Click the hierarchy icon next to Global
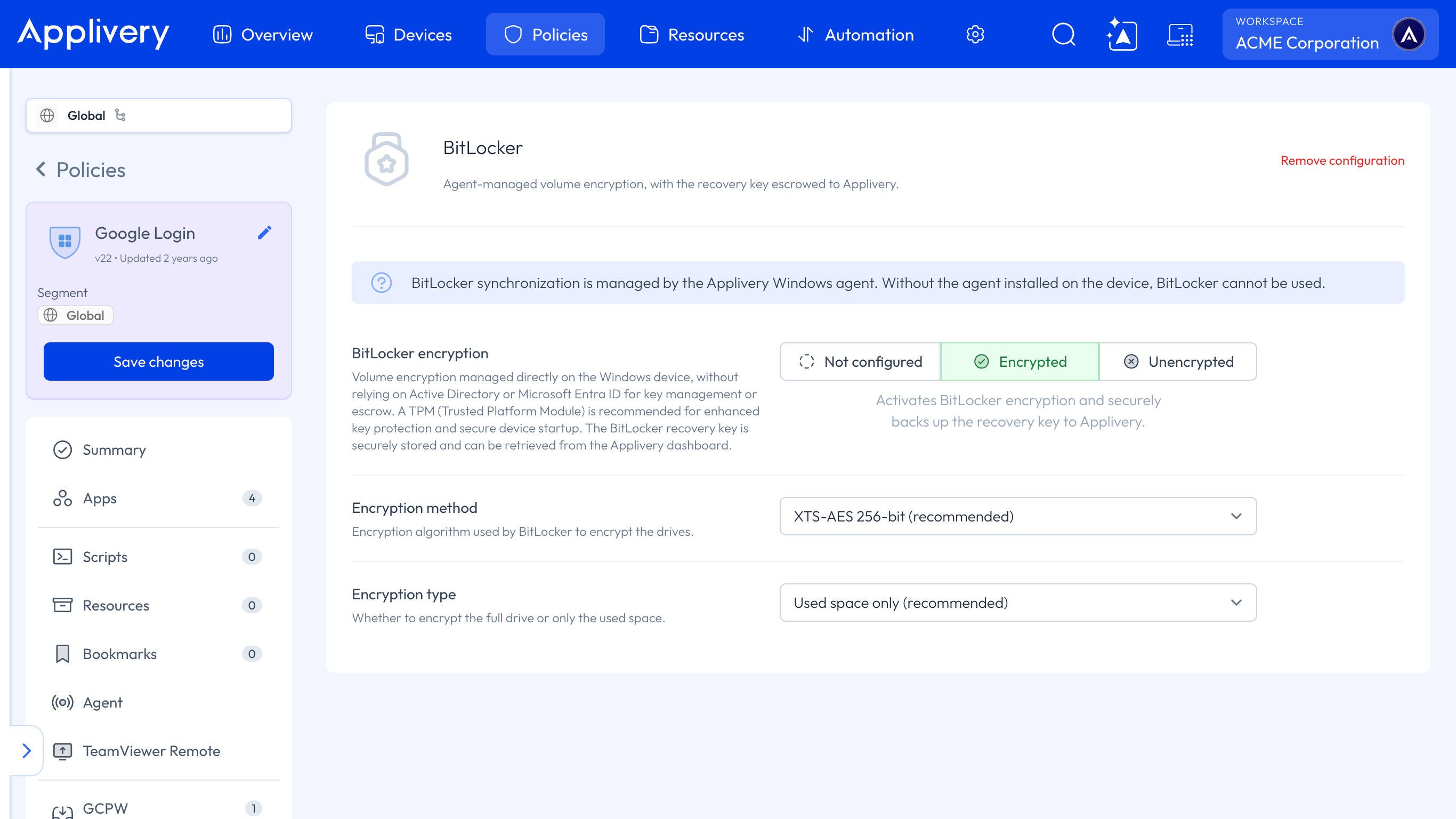1456x819 pixels. click(x=120, y=115)
